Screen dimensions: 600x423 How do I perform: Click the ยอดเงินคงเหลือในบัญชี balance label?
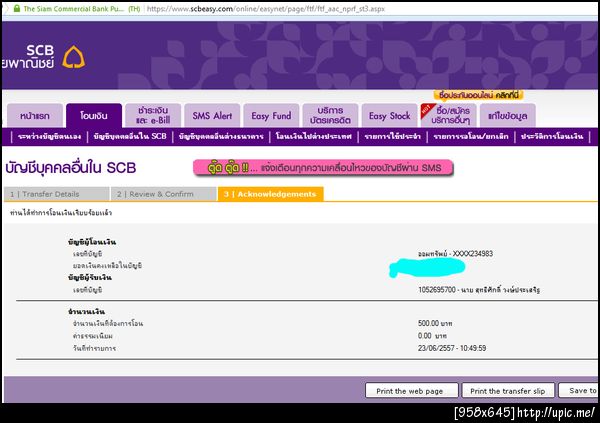[x=108, y=266]
